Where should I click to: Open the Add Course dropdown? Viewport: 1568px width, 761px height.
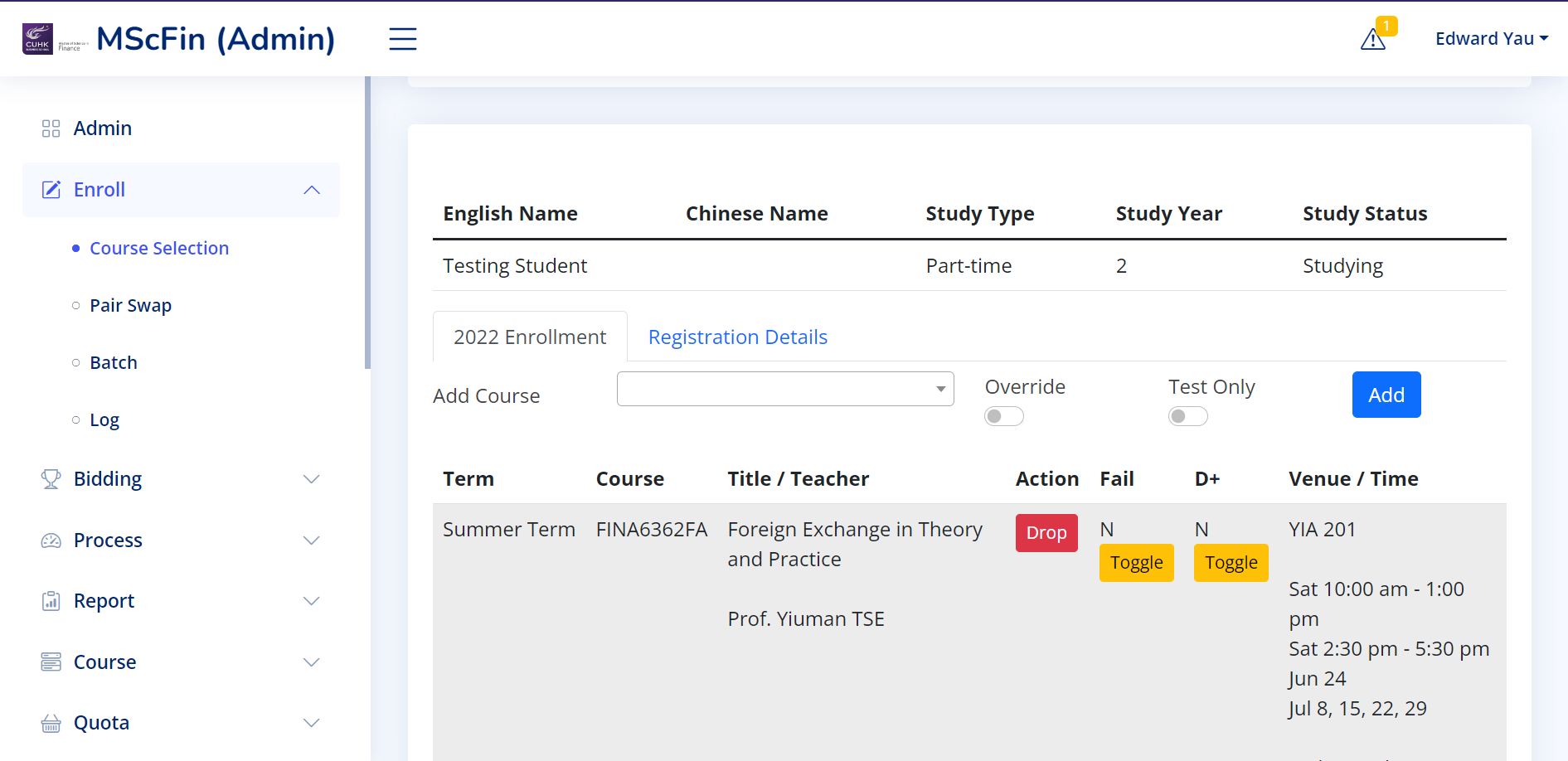[784, 389]
